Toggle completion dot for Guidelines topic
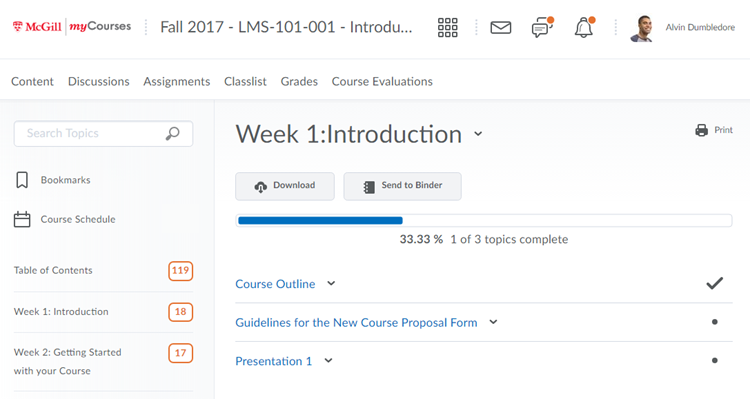This screenshot has height=399, width=750. pyautogui.click(x=715, y=322)
